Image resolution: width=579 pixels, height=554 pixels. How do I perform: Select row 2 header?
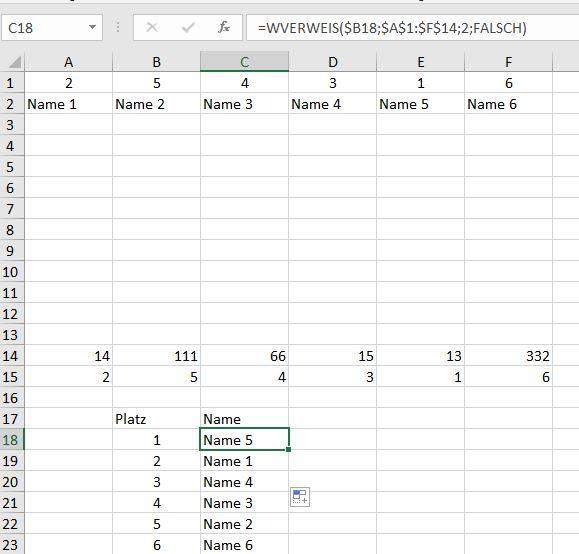12,104
